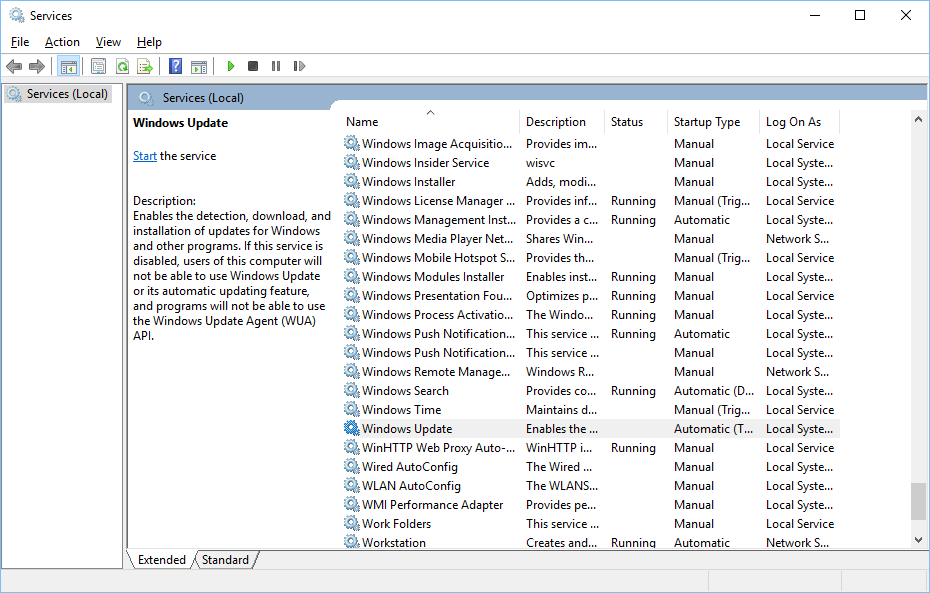Sort by the Name column header
Screen dimensions: 930x593
[x=431, y=122]
